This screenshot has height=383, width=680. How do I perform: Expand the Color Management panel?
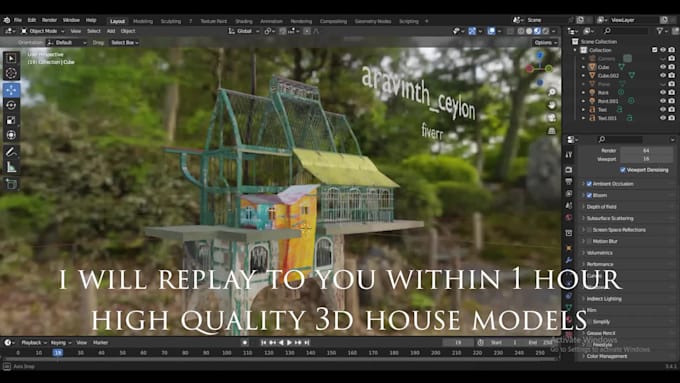(607, 356)
